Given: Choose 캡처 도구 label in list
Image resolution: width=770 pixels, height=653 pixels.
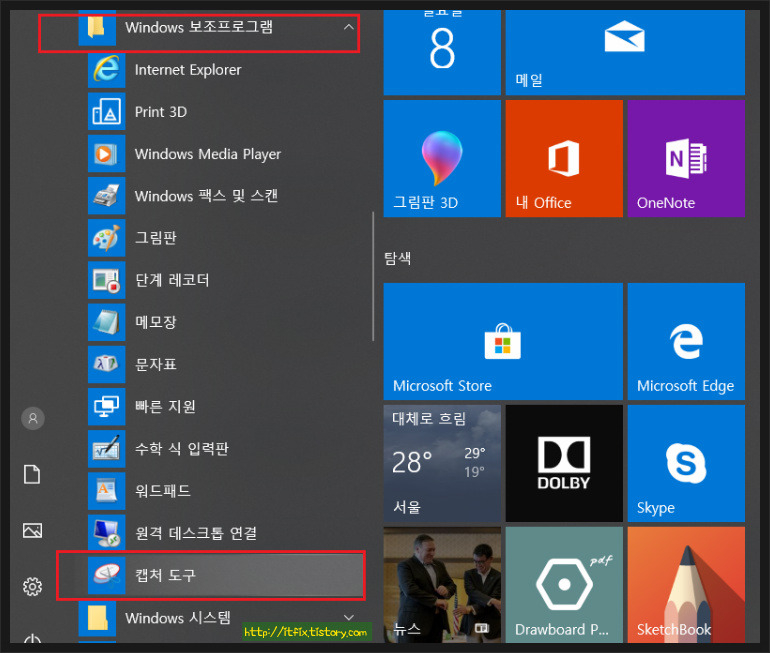Looking at the screenshot, I should tap(165, 575).
